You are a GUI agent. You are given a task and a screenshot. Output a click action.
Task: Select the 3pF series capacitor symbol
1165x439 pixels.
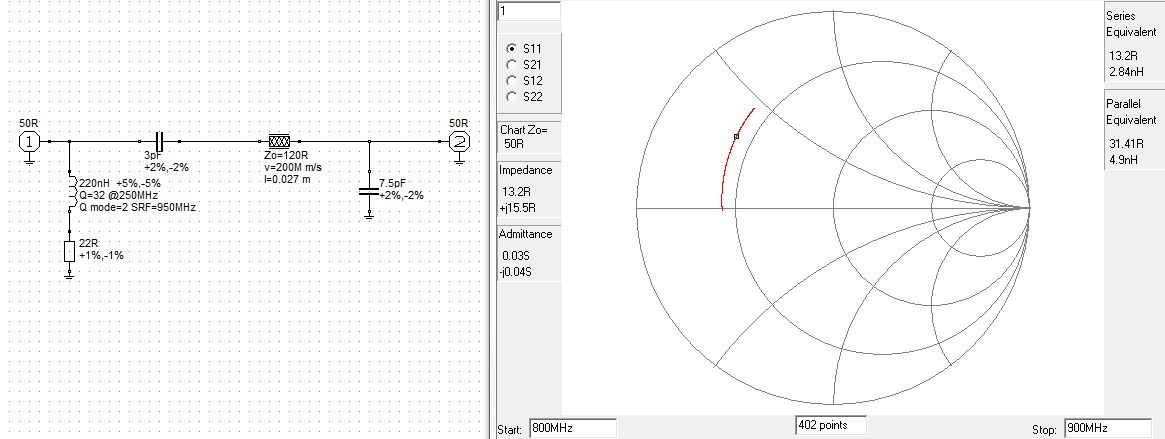point(159,140)
